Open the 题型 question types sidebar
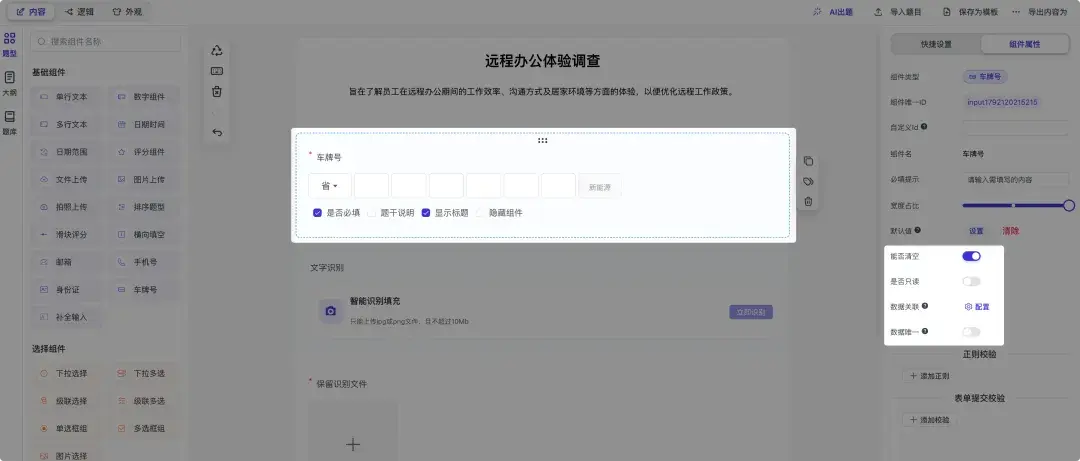 click(x=10, y=44)
